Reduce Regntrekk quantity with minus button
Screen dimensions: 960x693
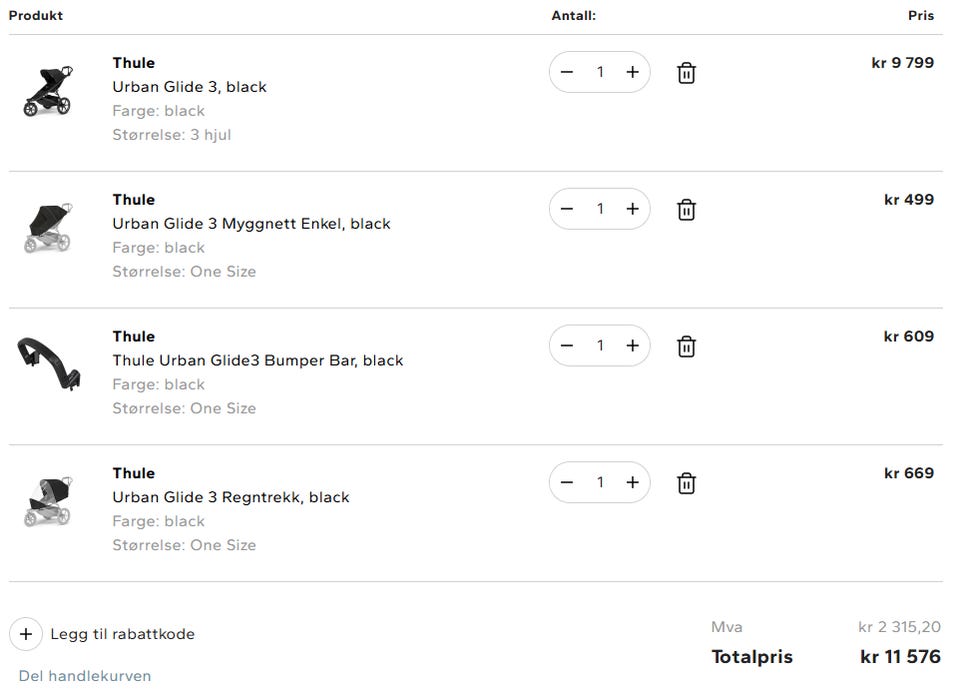point(567,482)
